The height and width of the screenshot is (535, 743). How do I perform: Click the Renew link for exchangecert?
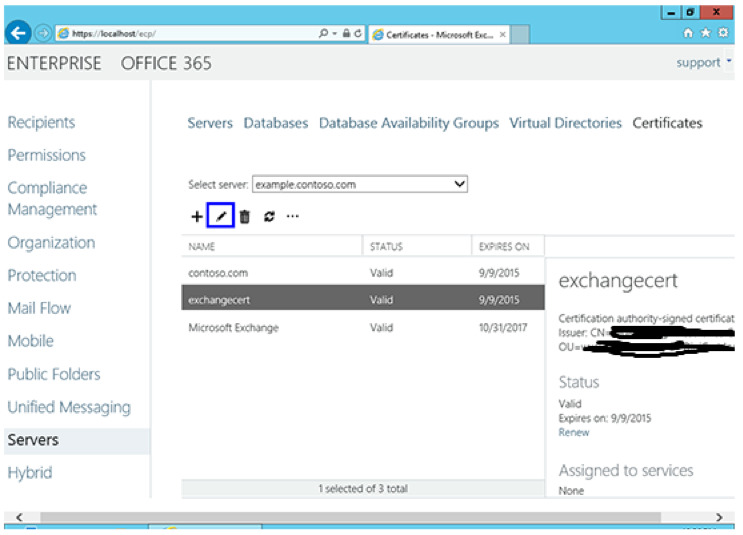click(573, 433)
